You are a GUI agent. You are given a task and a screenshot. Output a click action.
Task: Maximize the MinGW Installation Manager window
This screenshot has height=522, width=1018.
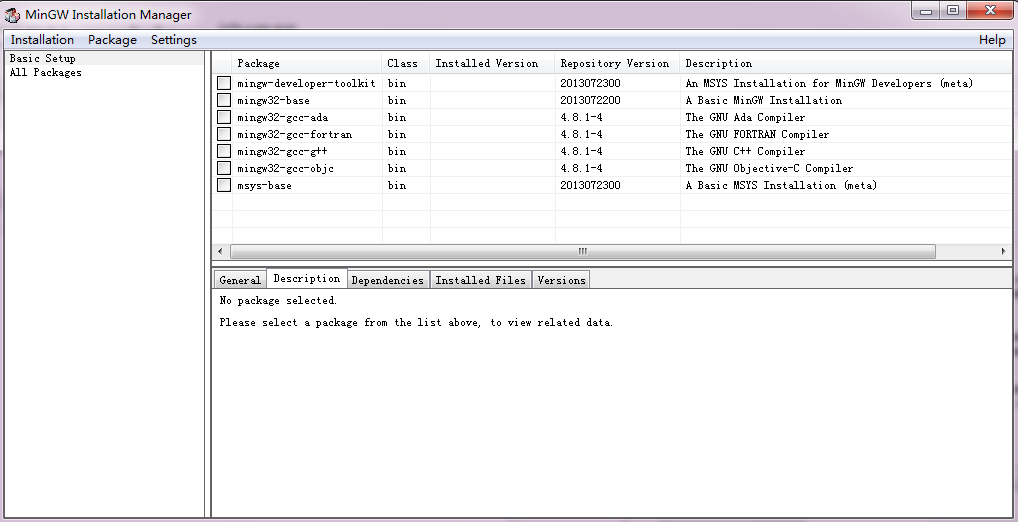coord(952,10)
